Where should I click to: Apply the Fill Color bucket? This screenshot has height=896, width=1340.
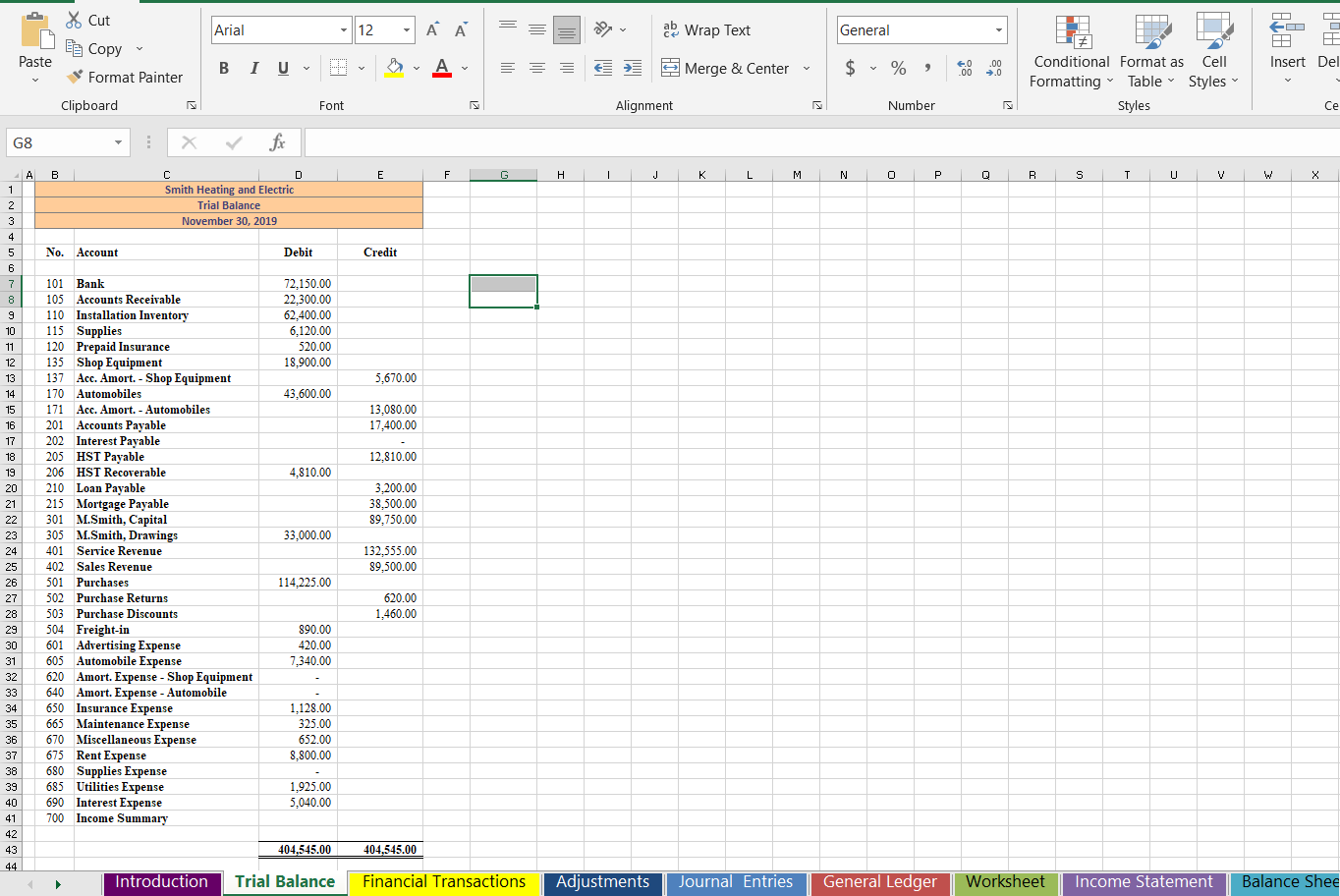tap(394, 68)
